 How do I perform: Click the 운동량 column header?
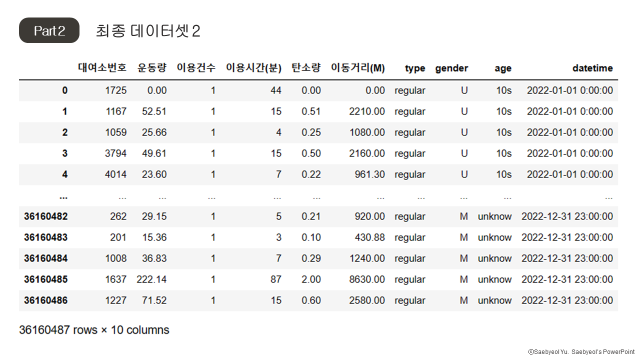click(x=152, y=68)
